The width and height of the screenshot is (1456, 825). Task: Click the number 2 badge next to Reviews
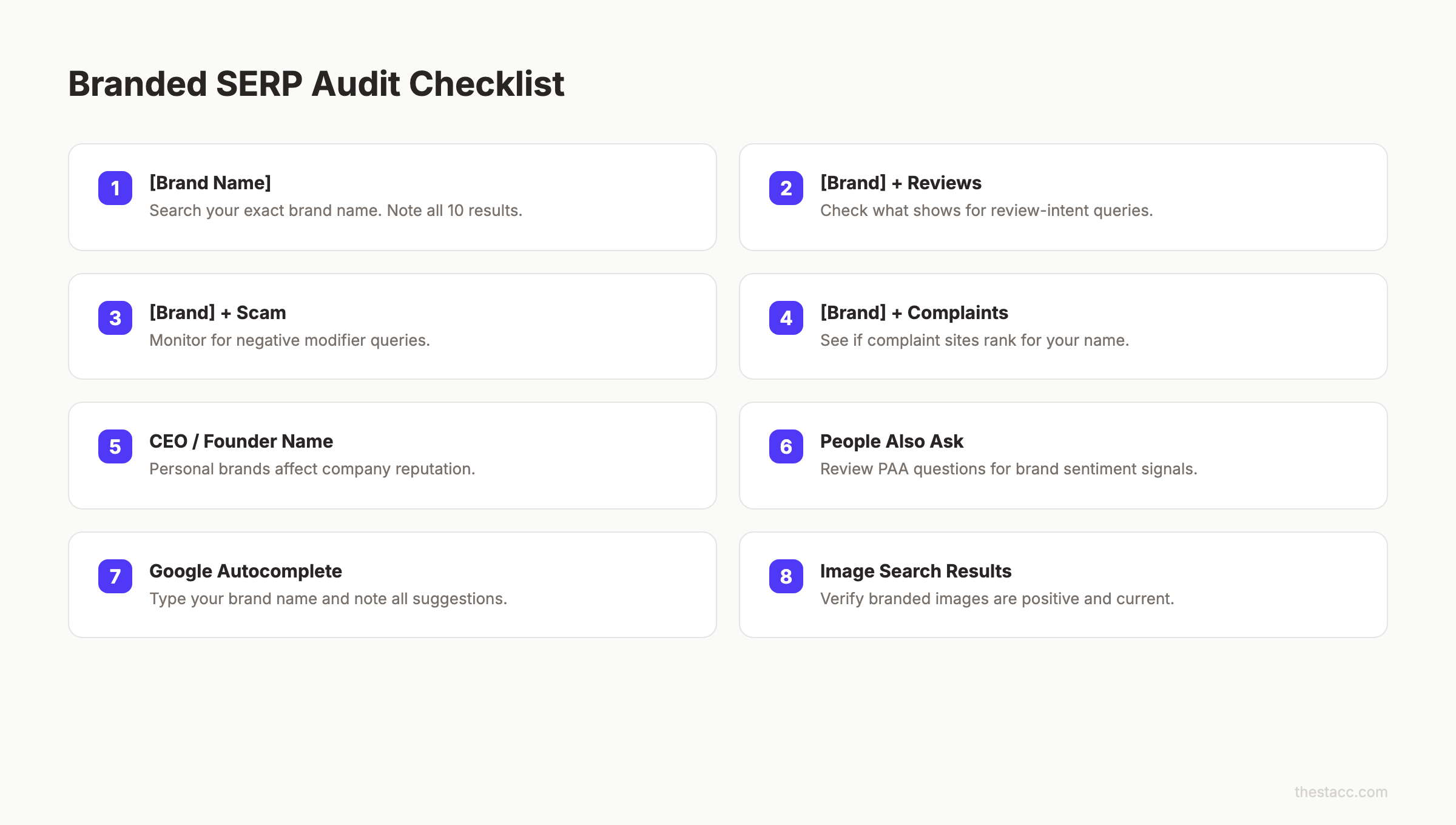coord(786,188)
